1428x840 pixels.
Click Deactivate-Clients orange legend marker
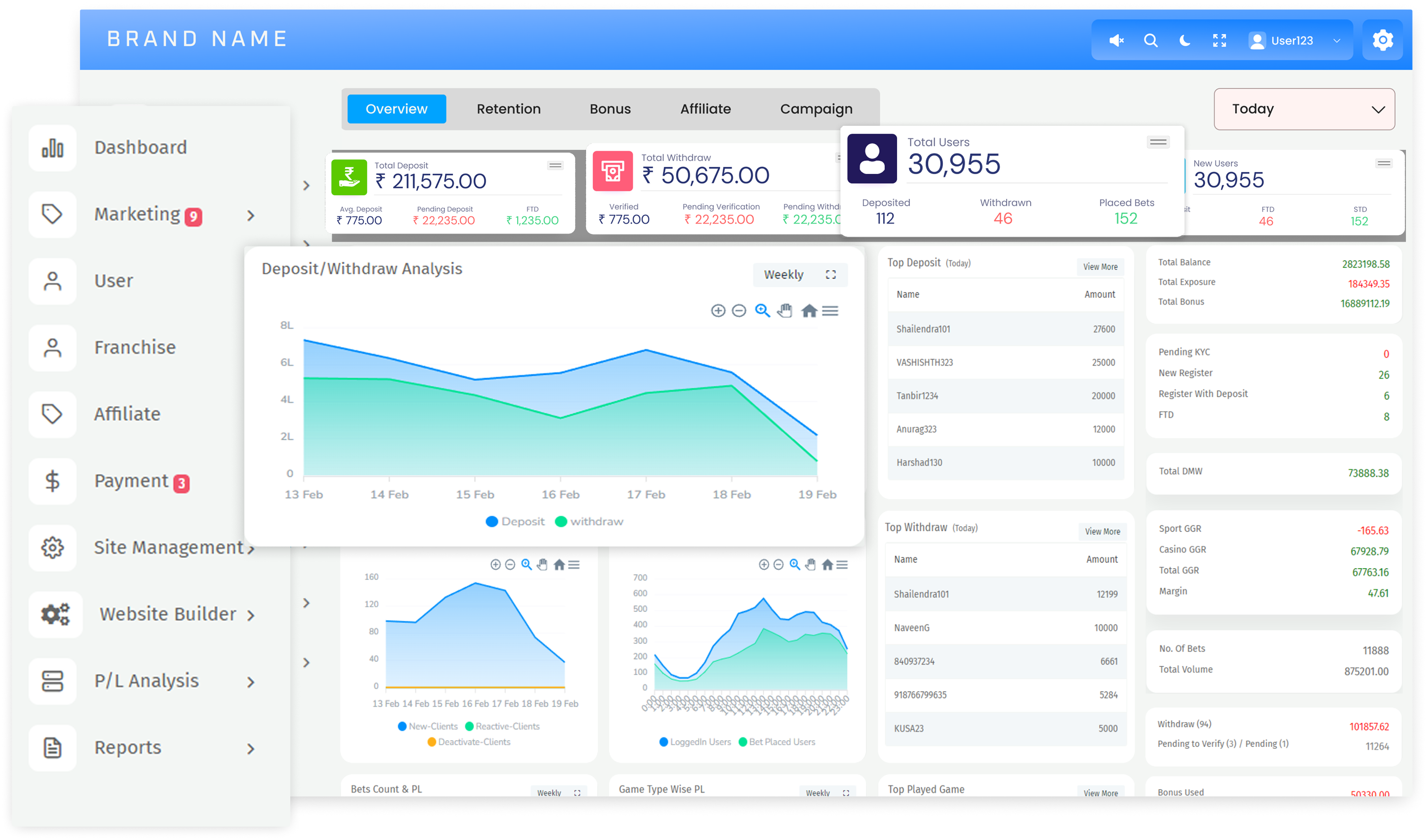[432, 742]
